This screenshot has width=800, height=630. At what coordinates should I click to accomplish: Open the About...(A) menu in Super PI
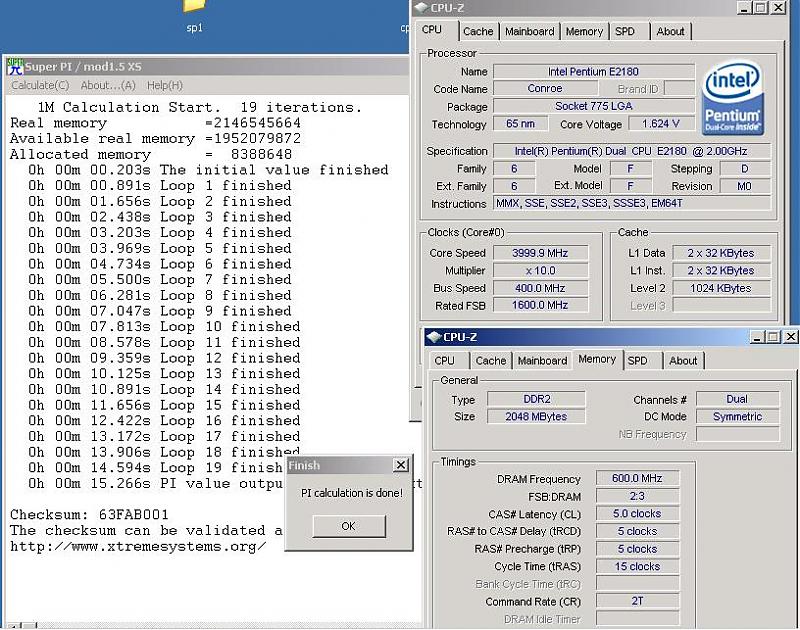pyautogui.click(x=108, y=85)
